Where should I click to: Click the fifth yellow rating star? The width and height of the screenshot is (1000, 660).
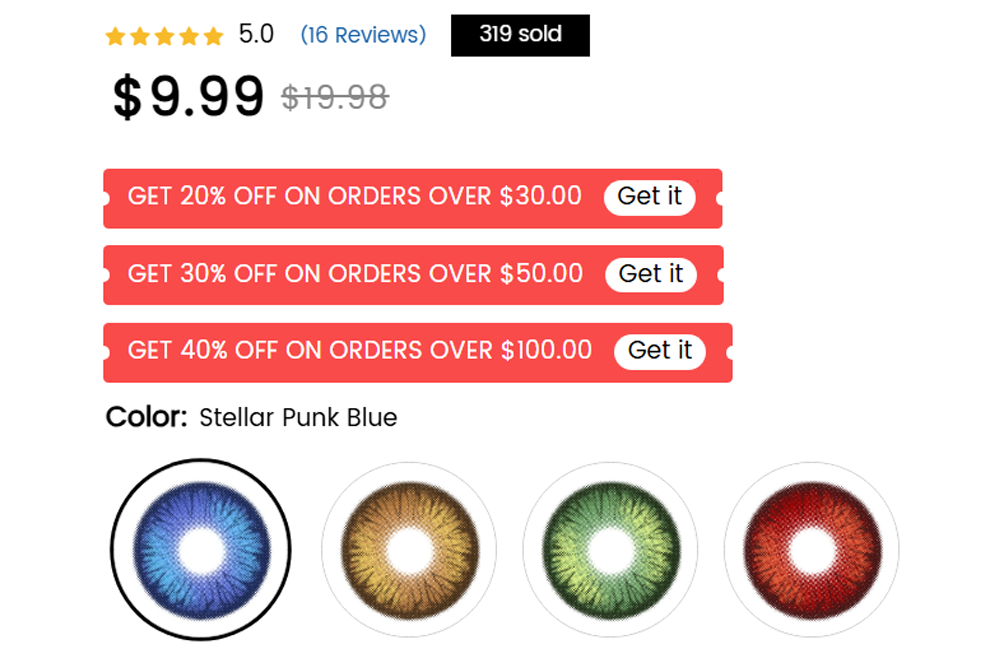(x=214, y=36)
